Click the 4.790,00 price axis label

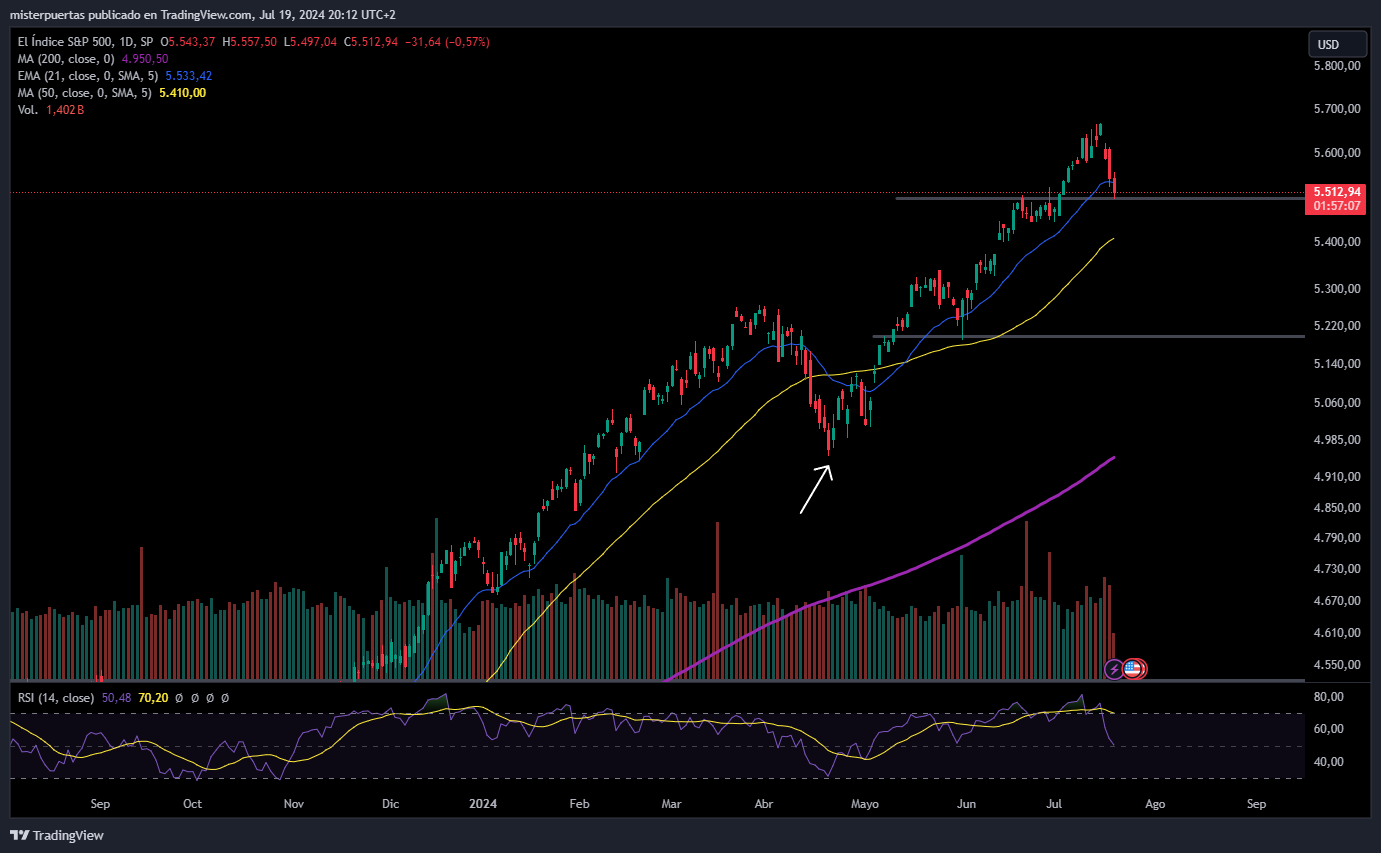click(1337, 538)
